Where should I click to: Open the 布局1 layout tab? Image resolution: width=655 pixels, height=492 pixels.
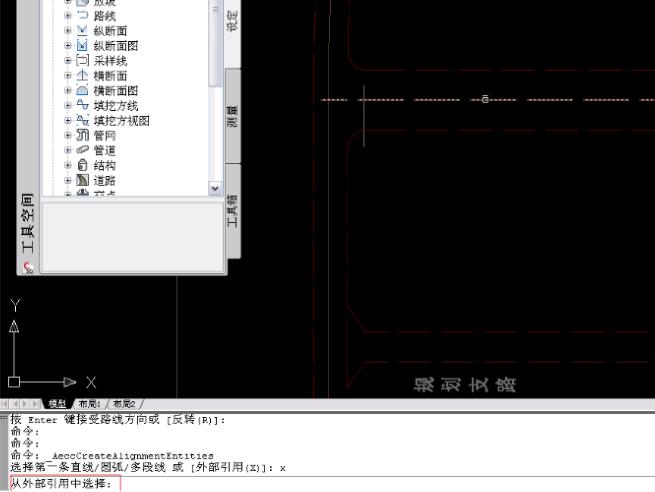(90, 404)
